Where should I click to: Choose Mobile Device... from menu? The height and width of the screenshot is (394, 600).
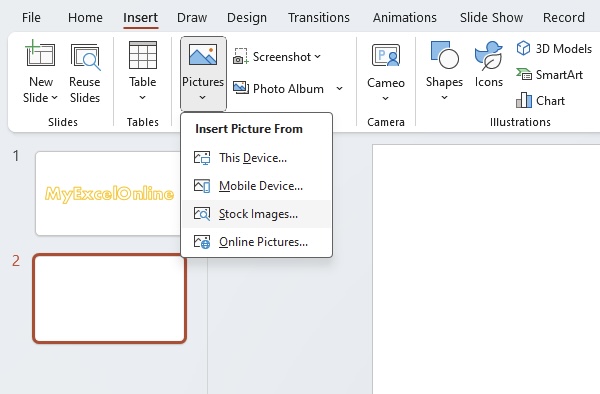pyautogui.click(x=256, y=186)
